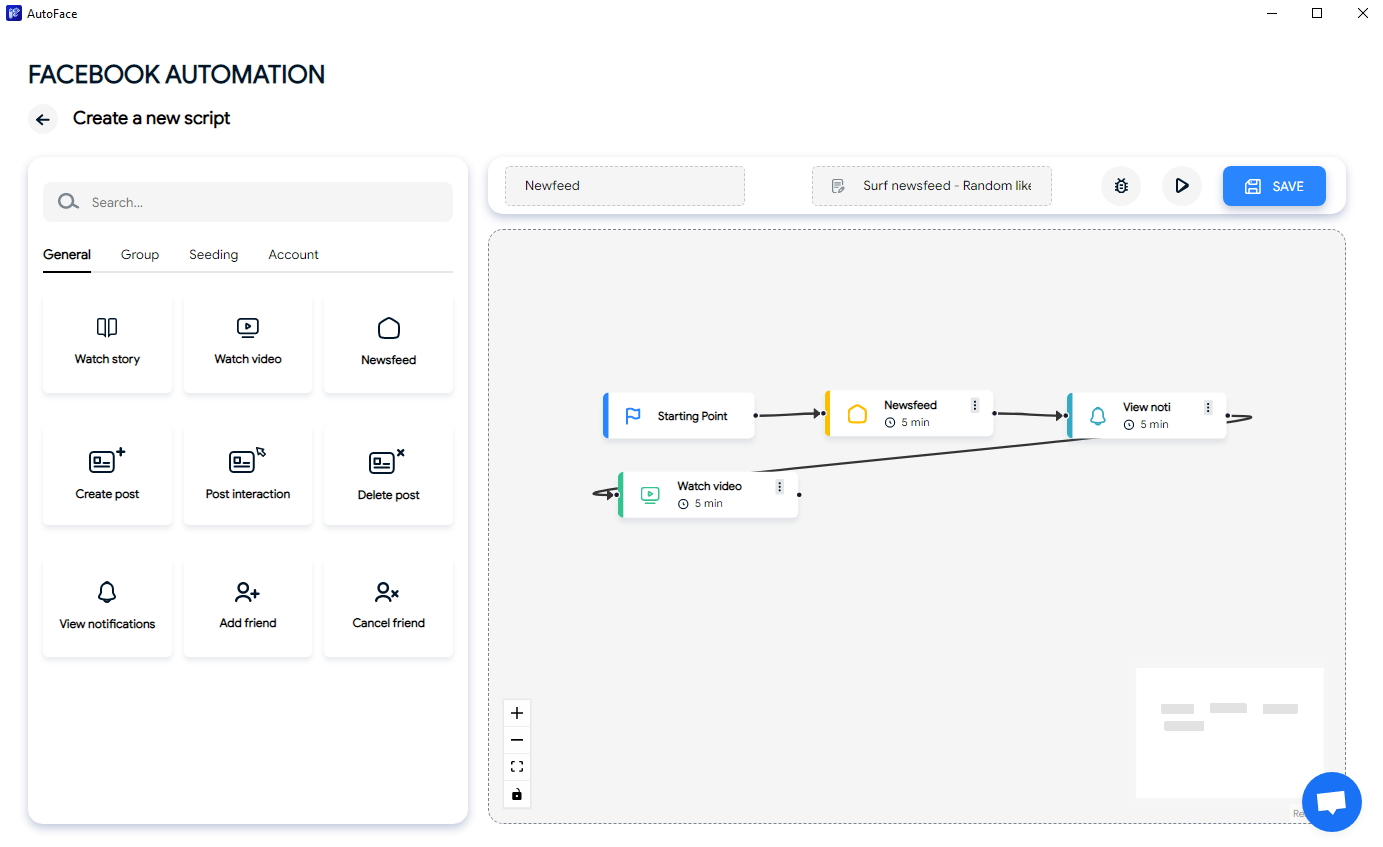Select the Newsfeed node on canvas
This screenshot has width=1383, height=847.
(909, 414)
